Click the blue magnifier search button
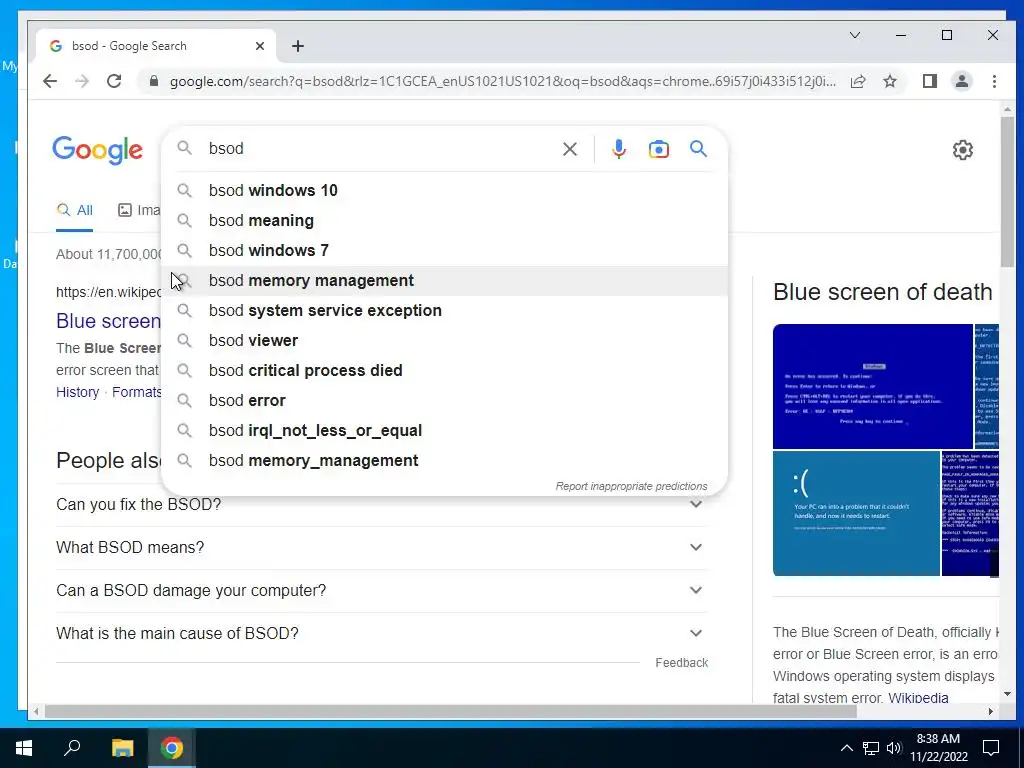Viewport: 1024px width, 768px height. [x=698, y=149]
